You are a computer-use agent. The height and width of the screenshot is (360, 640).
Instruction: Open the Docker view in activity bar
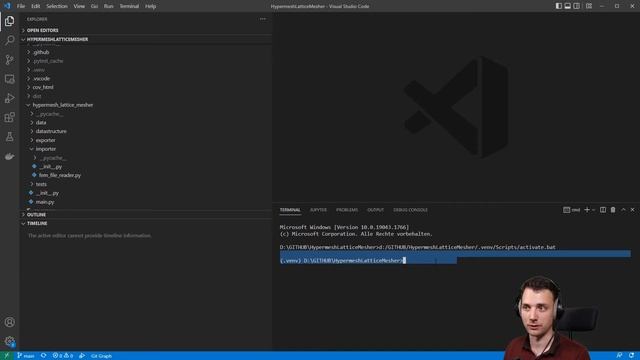(x=9, y=156)
